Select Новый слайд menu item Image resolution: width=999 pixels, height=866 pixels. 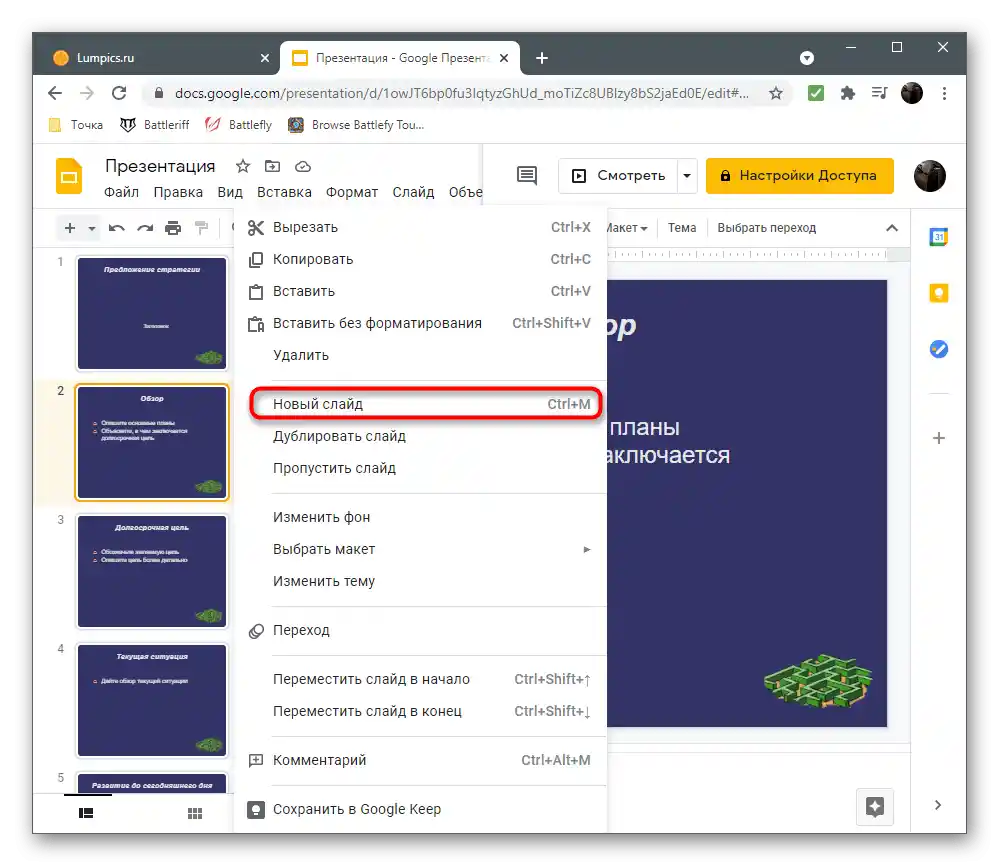point(420,404)
